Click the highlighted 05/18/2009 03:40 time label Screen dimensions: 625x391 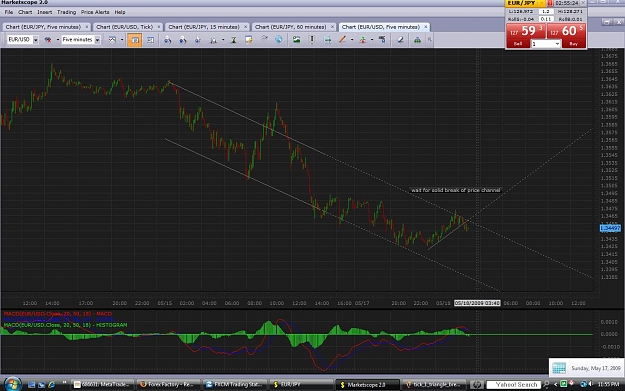[477, 303]
